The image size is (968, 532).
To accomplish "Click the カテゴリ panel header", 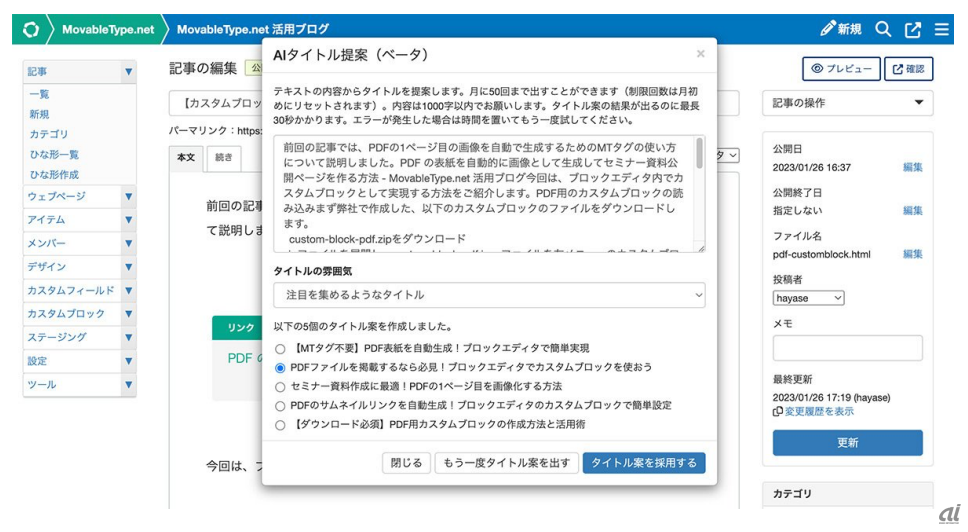I will coord(848,494).
